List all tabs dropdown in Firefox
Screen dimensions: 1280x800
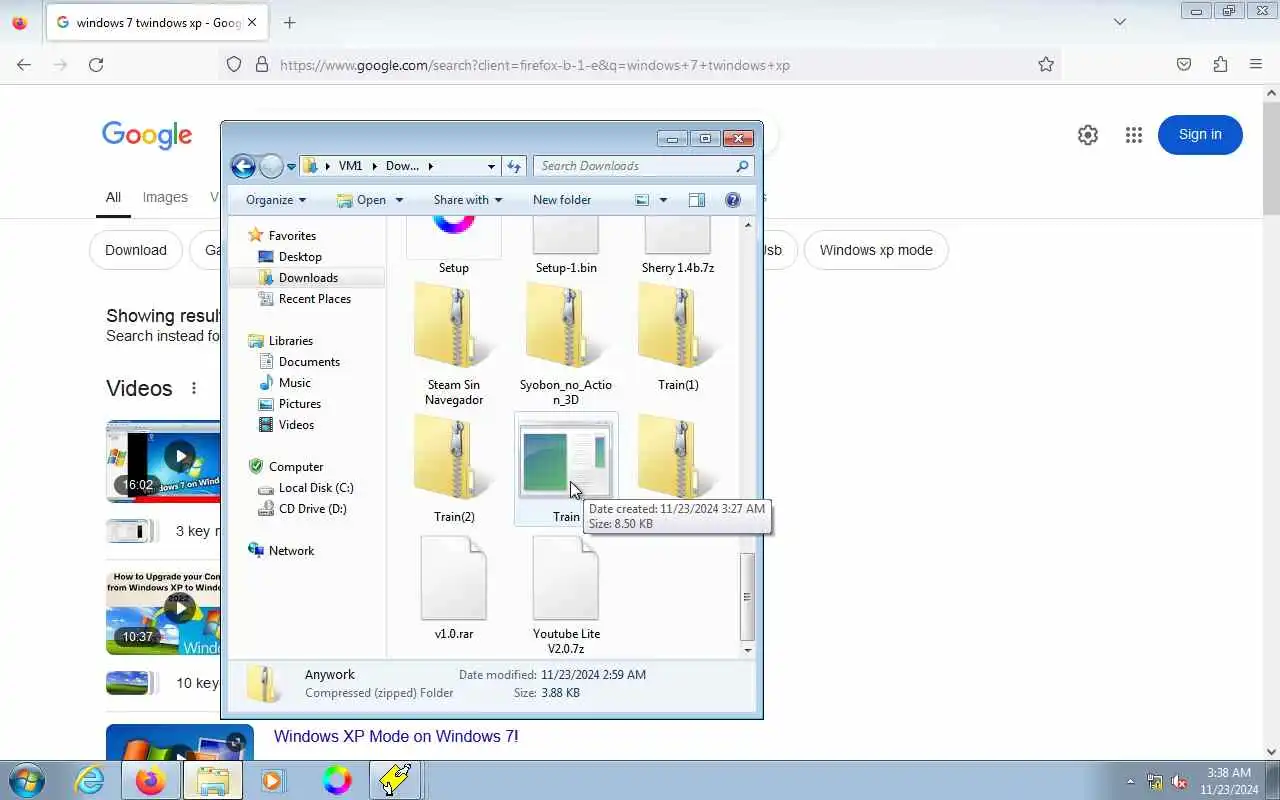(x=1120, y=22)
